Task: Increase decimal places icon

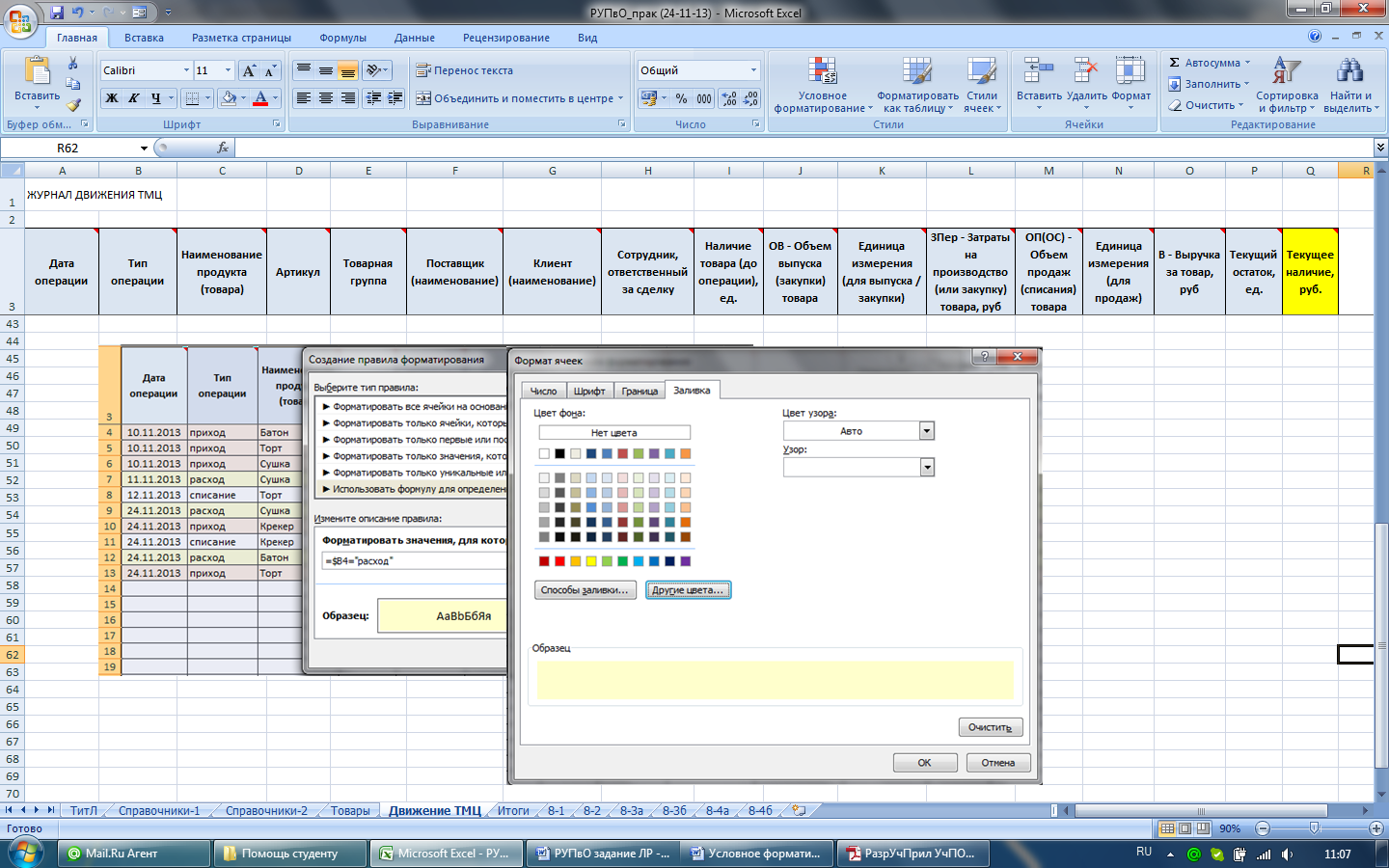Action: pos(728,98)
